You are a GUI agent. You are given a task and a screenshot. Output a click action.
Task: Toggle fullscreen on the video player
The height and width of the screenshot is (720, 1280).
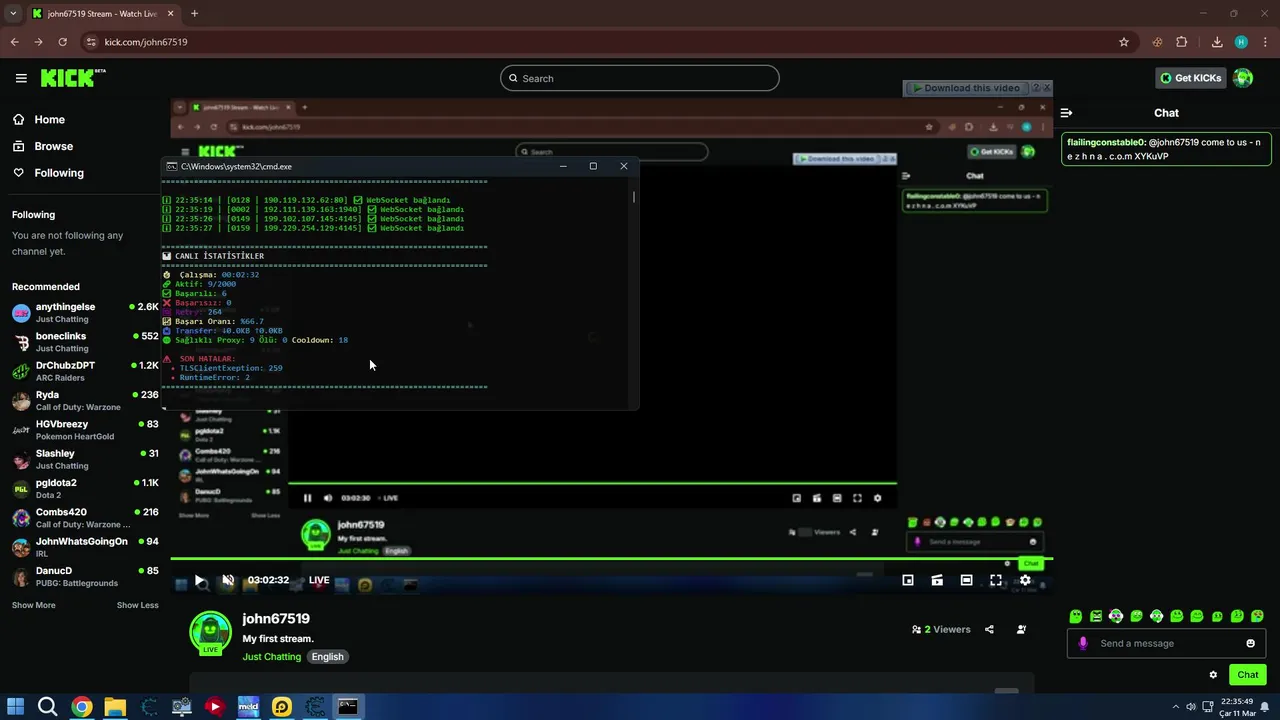coord(996,580)
